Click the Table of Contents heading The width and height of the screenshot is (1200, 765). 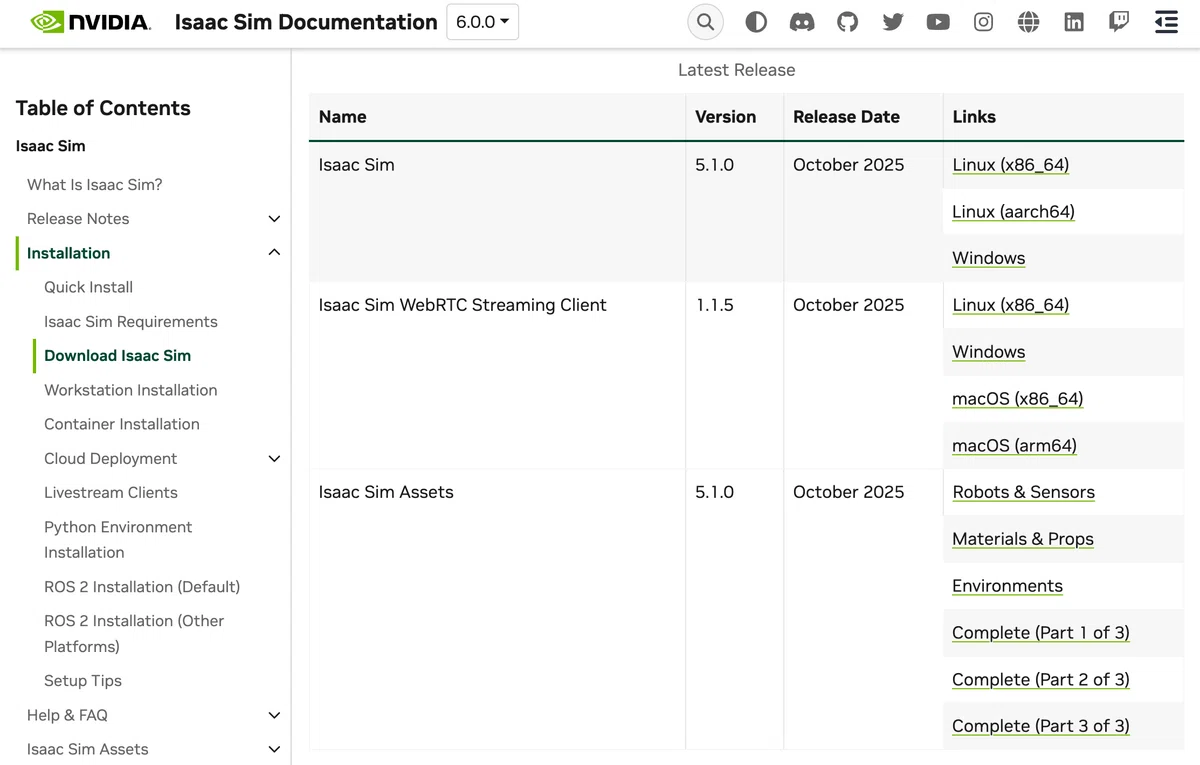(103, 108)
